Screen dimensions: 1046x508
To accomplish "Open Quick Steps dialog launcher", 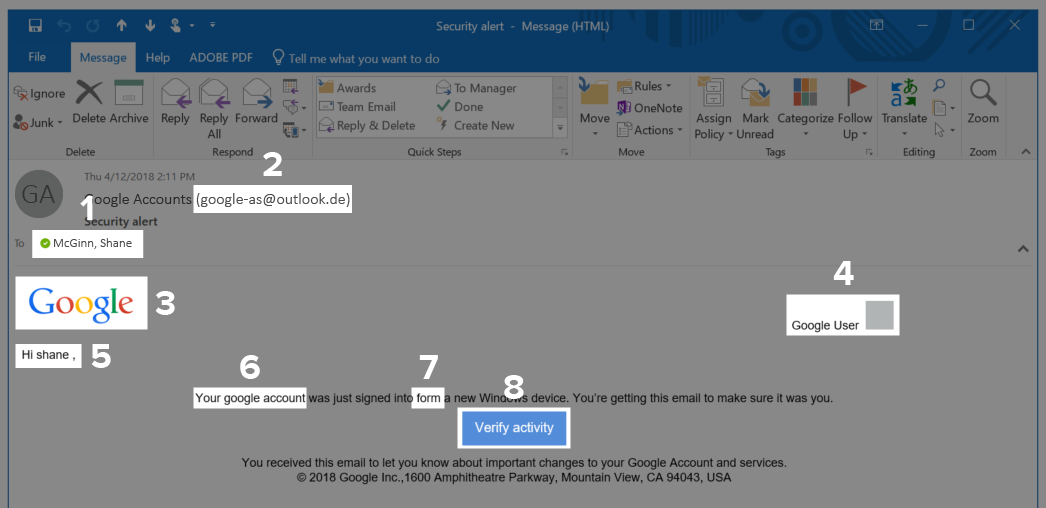I will click(564, 153).
